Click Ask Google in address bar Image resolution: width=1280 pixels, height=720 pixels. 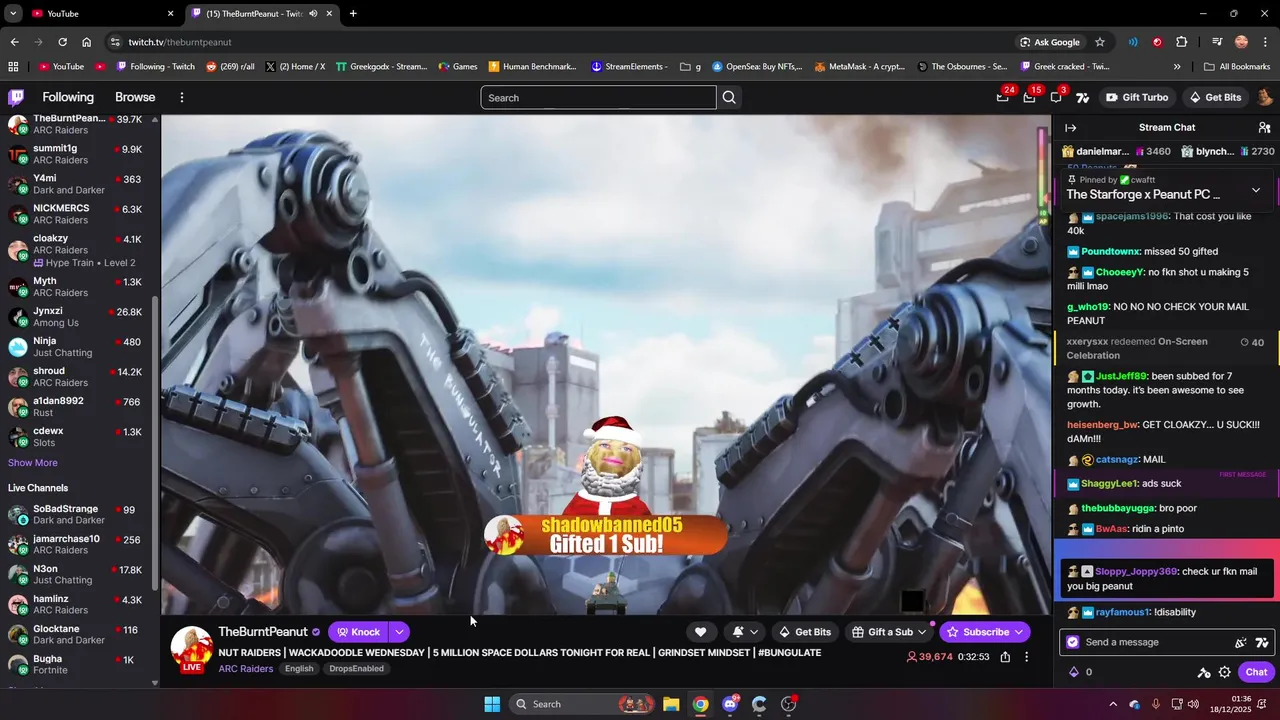point(1049,42)
